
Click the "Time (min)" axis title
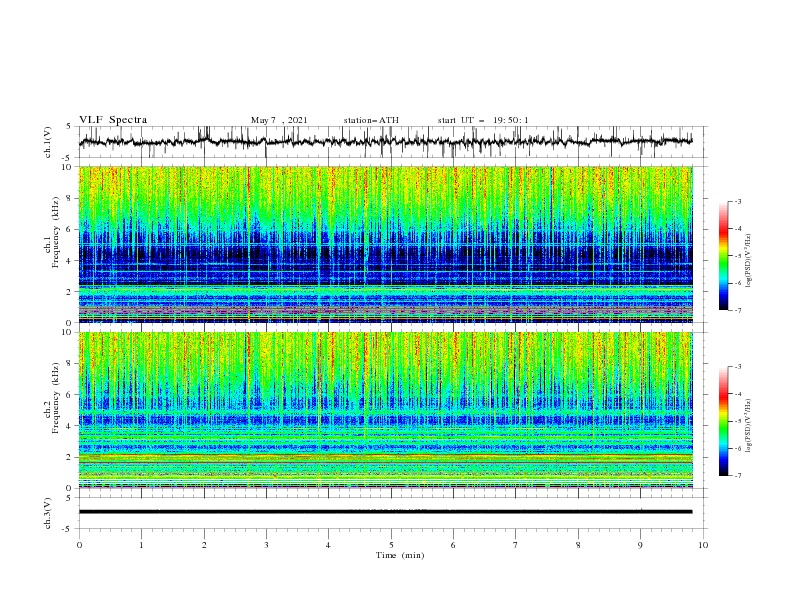point(400,555)
